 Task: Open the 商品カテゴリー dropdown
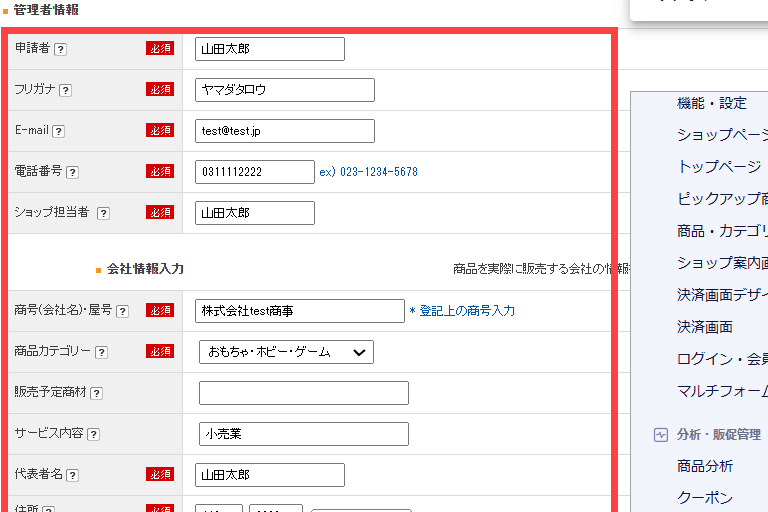tap(287, 352)
